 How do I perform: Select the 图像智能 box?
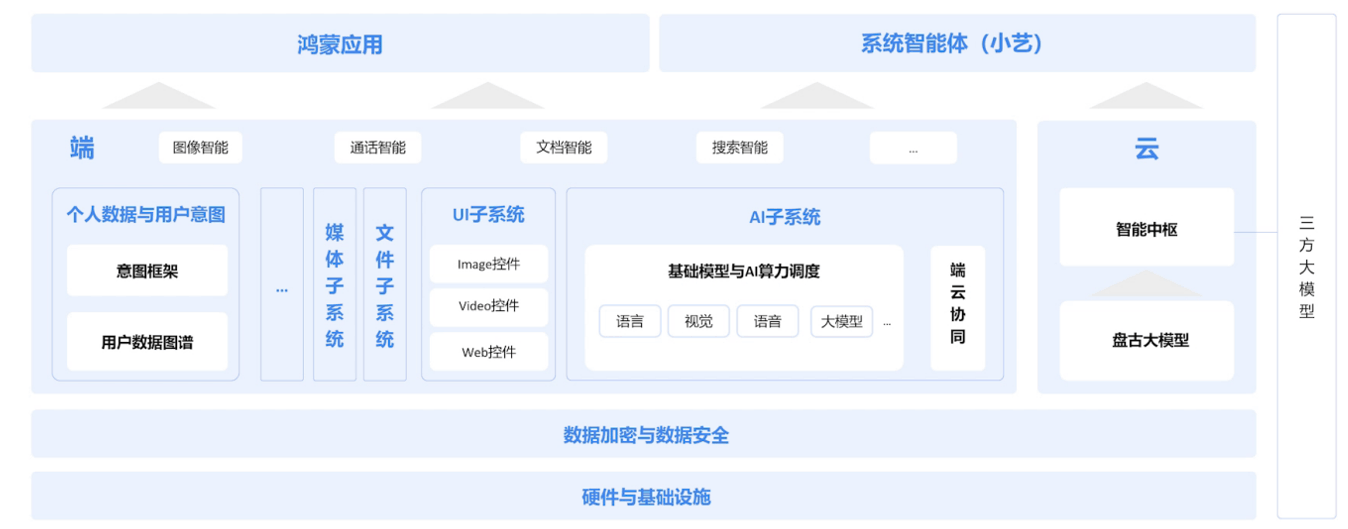coord(200,148)
